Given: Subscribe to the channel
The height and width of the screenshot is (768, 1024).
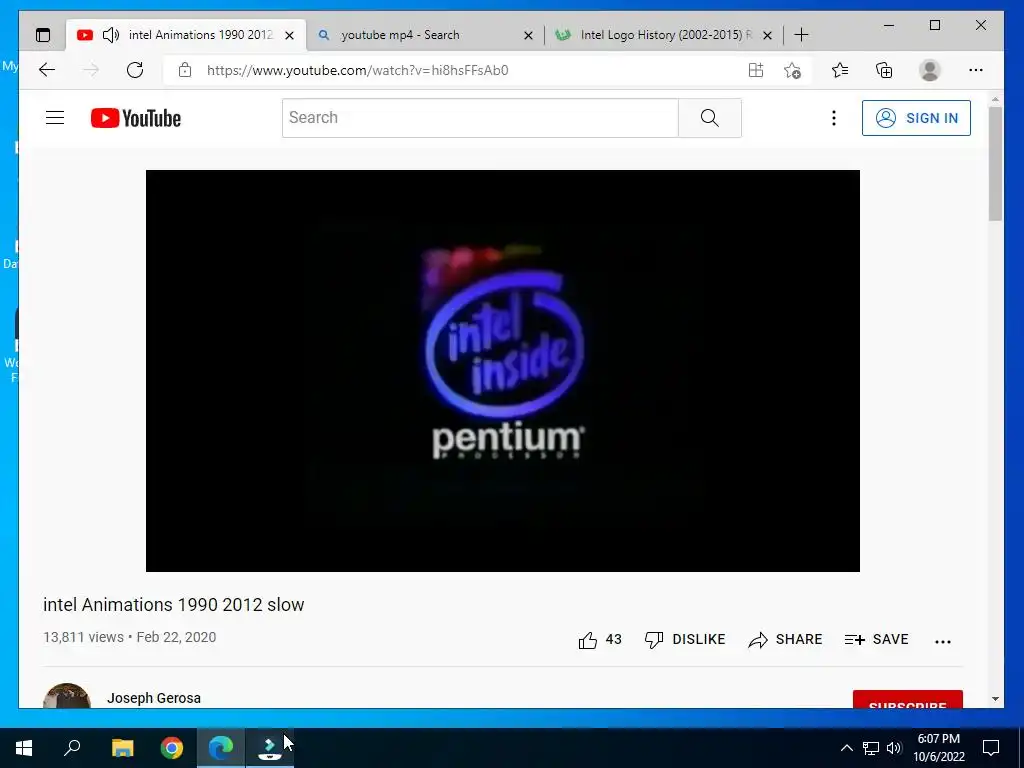Looking at the screenshot, I should coord(908,699).
